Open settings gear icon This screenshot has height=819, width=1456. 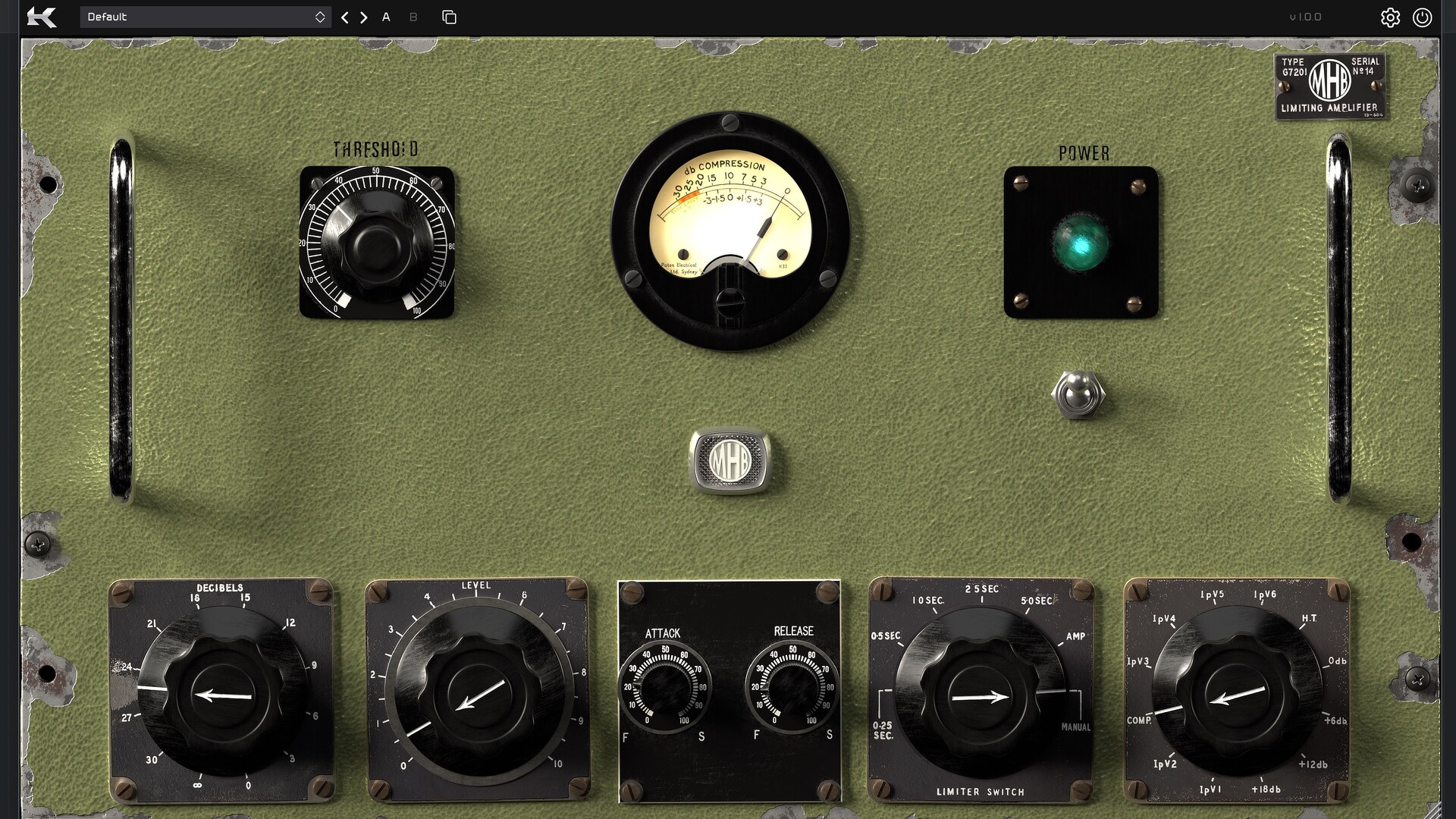click(x=1390, y=17)
